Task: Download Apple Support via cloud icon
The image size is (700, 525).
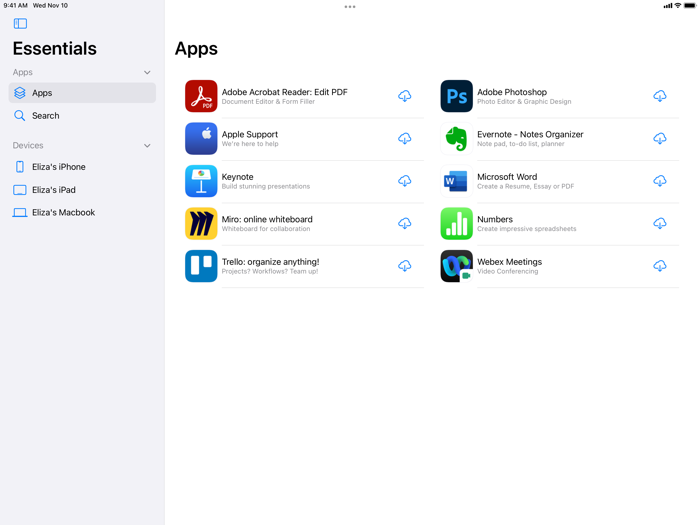Action: click(x=404, y=138)
